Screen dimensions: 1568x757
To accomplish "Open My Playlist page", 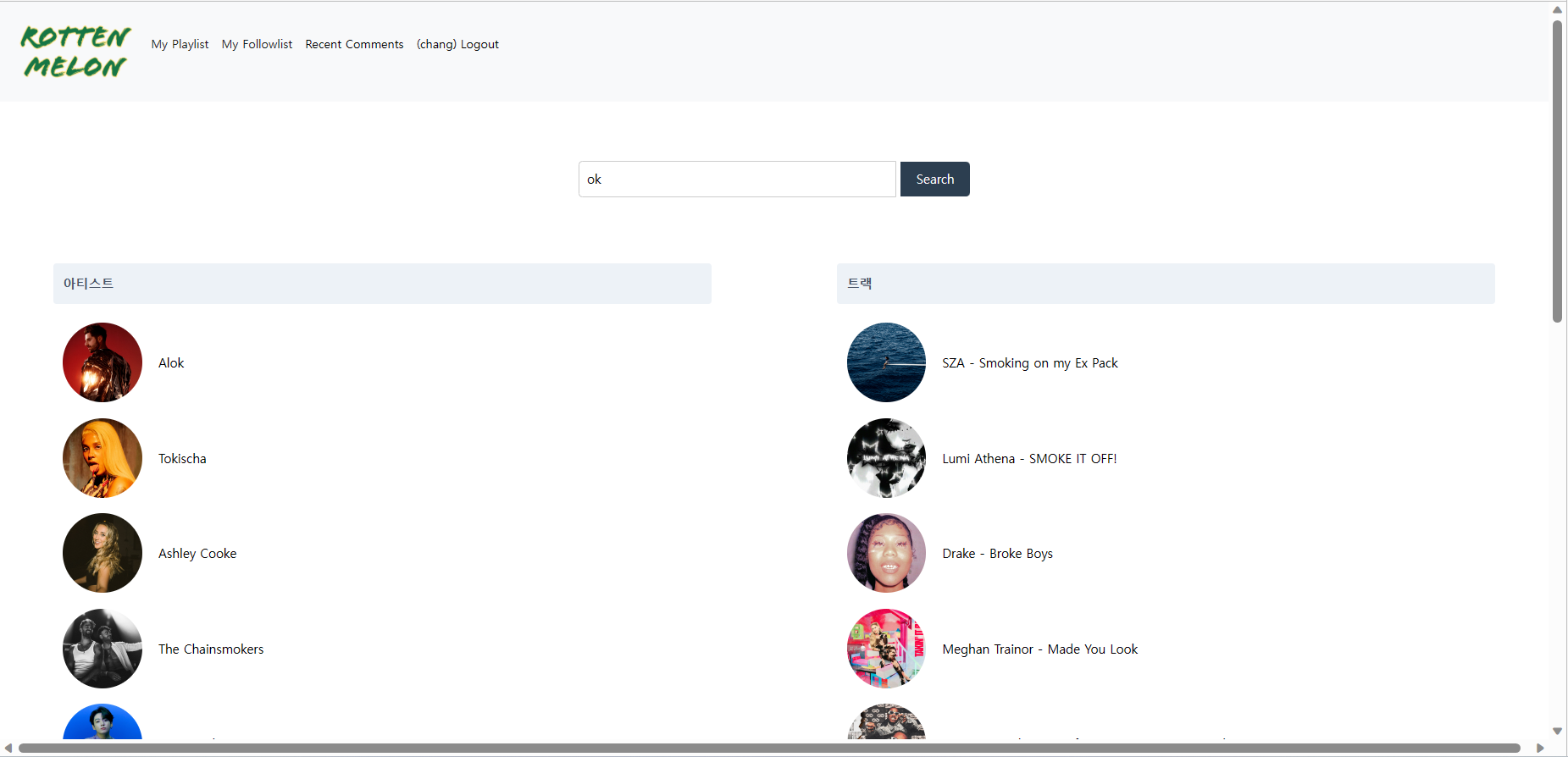I will pos(180,44).
